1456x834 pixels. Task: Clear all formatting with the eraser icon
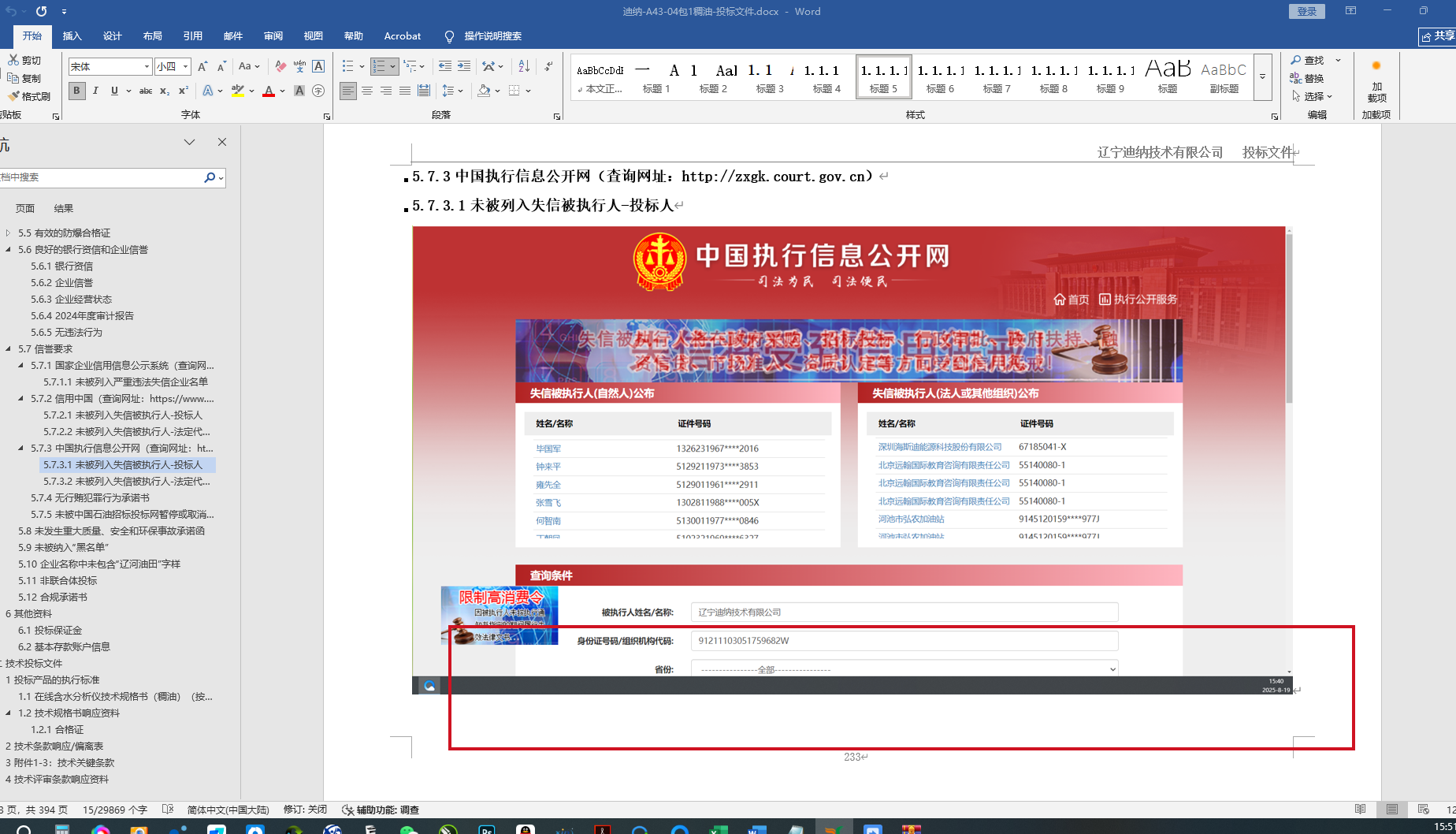coord(280,67)
